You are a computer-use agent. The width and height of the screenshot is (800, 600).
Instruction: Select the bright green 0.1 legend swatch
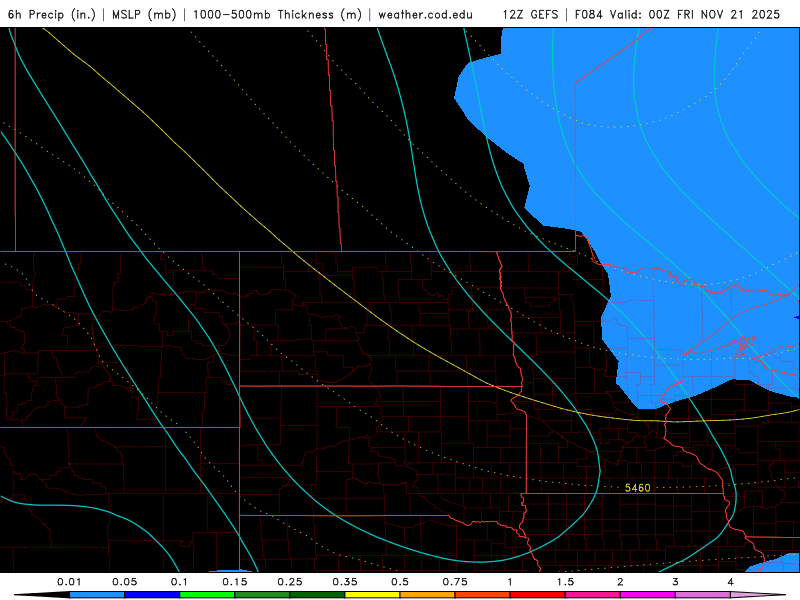[x=207, y=595]
